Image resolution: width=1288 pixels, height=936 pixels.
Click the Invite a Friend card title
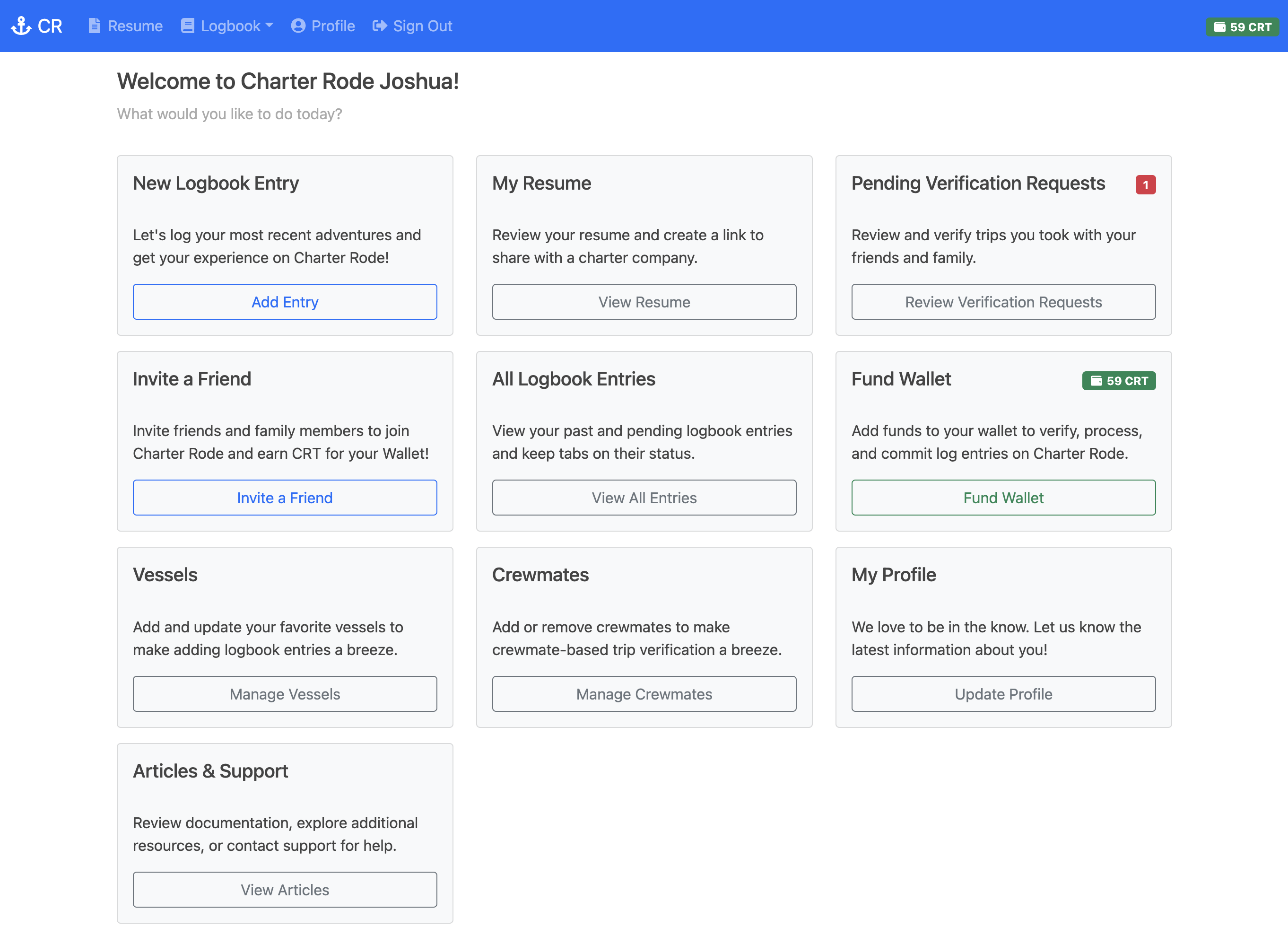pos(192,379)
